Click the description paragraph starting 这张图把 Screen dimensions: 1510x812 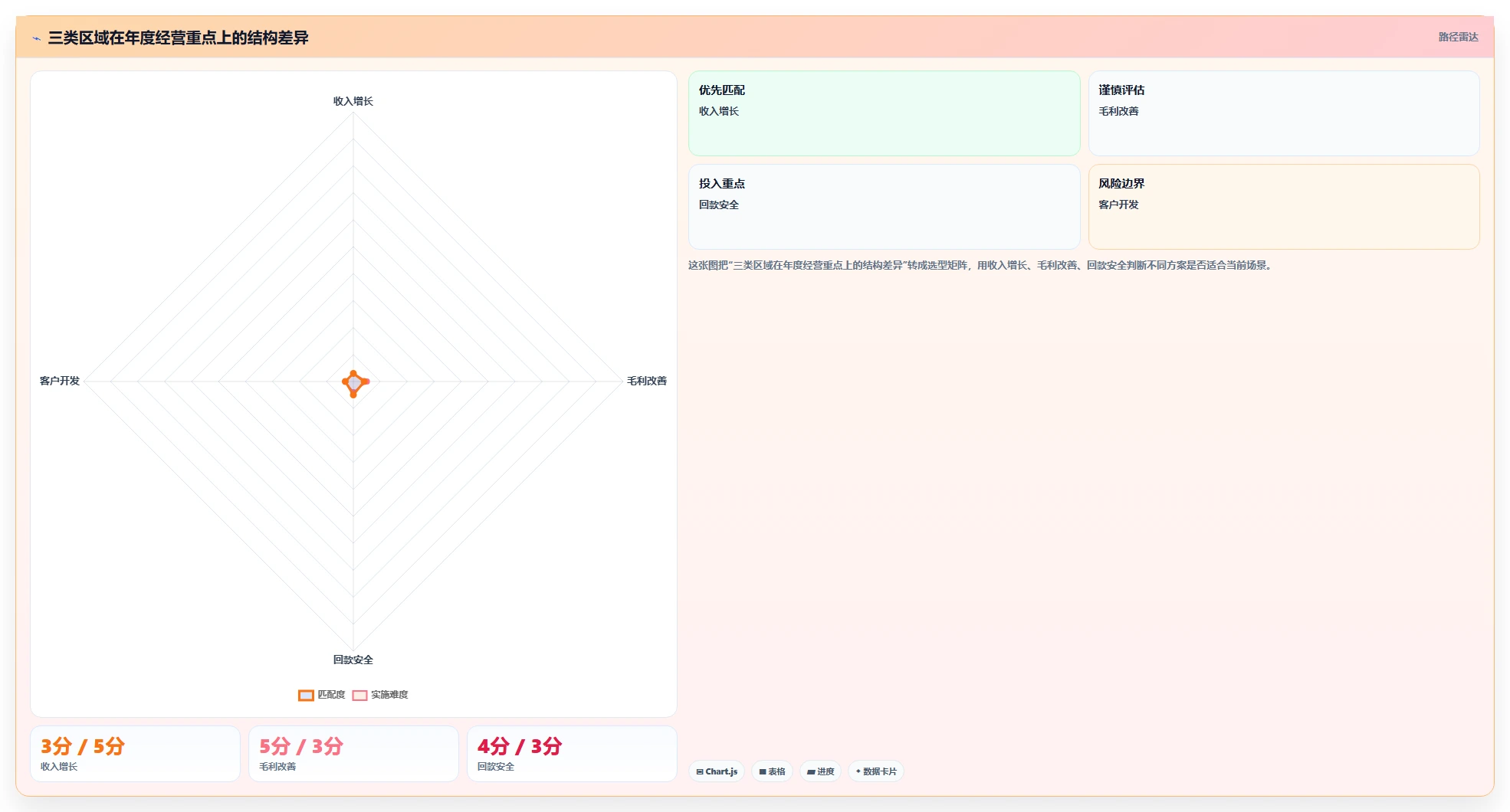982,265
